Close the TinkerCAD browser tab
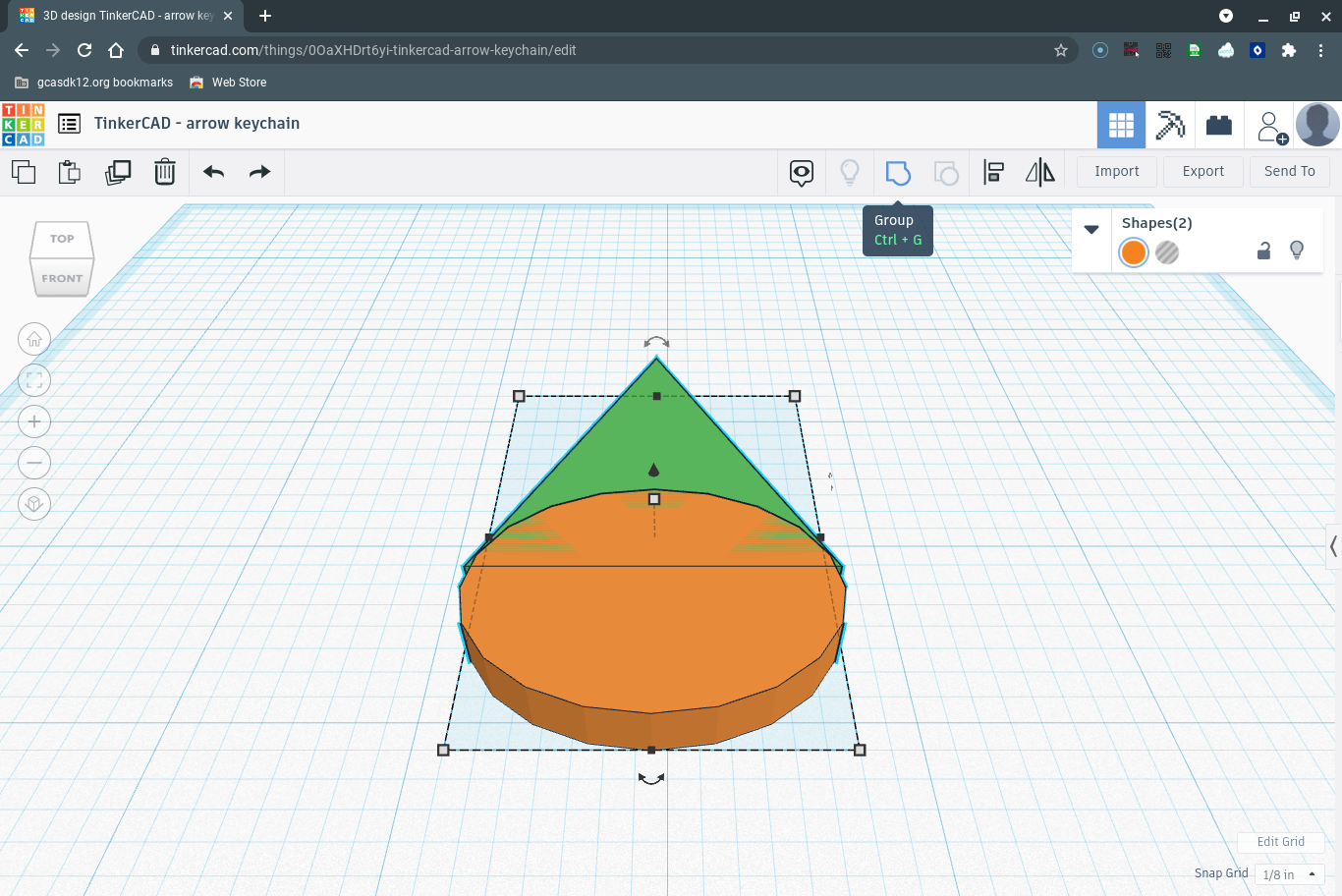This screenshot has height=896, width=1342. 228,16
